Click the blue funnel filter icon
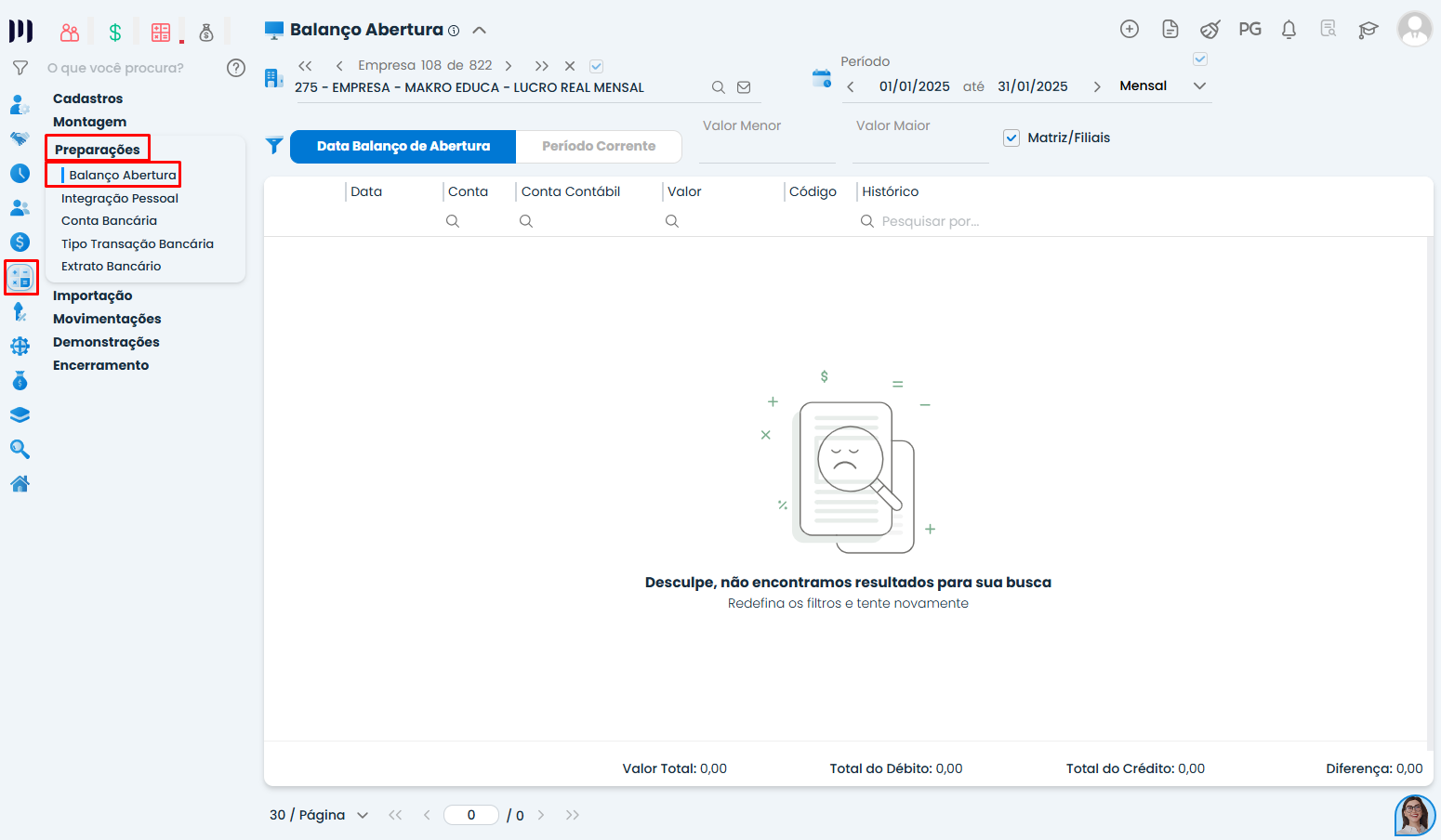1441x840 pixels. (274, 146)
